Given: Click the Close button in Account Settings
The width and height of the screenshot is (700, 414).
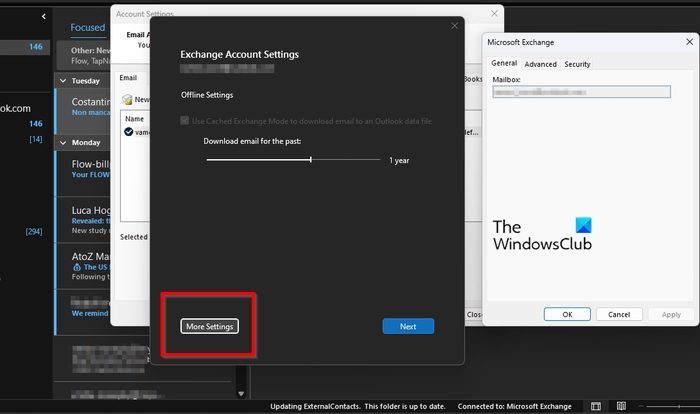Looking at the screenshot, I should (x=474, y=314).
